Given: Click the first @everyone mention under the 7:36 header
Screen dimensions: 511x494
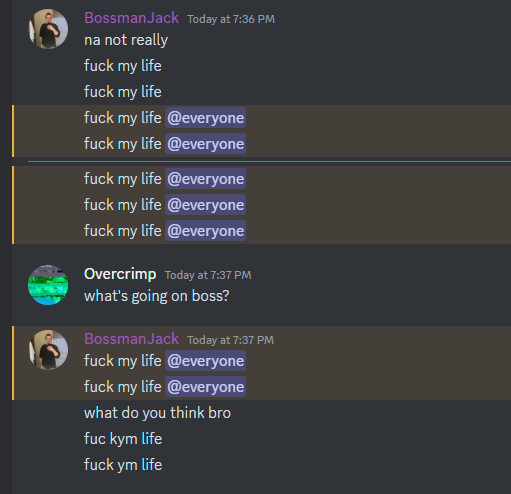Looking at the screenshot, I should 205,118.
